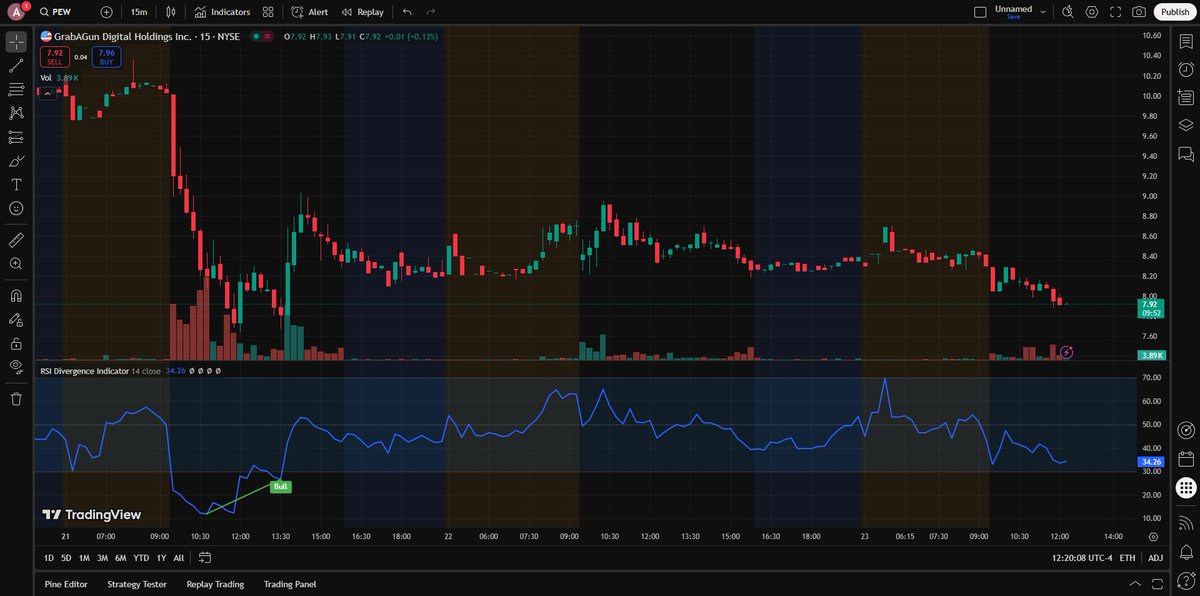This screenshot has width=1200, height=596.
Task: Select the YTD date range
Action: coord(141,558)
